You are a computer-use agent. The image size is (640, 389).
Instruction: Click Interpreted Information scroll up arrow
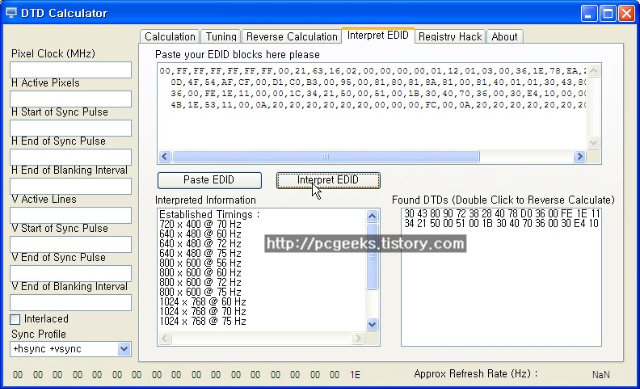372,216
